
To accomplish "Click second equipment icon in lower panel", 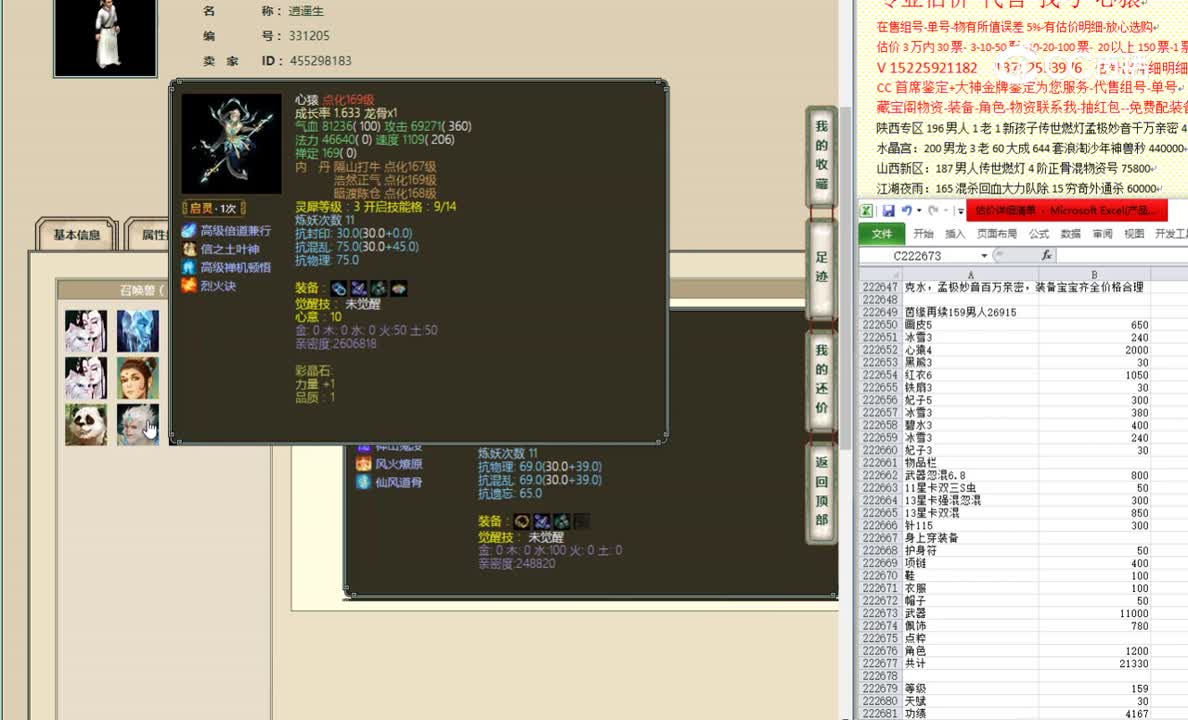I will (x=541, y=521).
